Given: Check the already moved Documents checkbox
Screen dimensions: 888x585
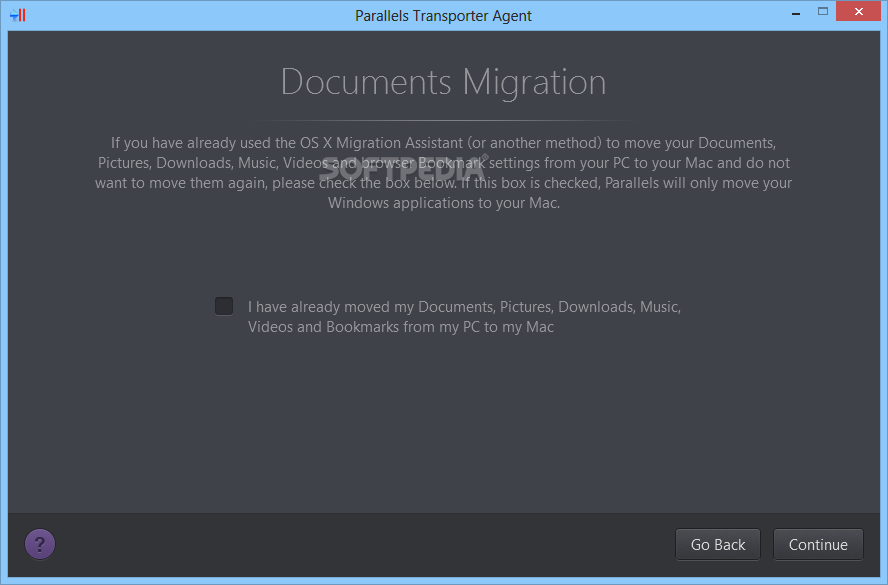Looking at the screenshot, I should 224,306.
